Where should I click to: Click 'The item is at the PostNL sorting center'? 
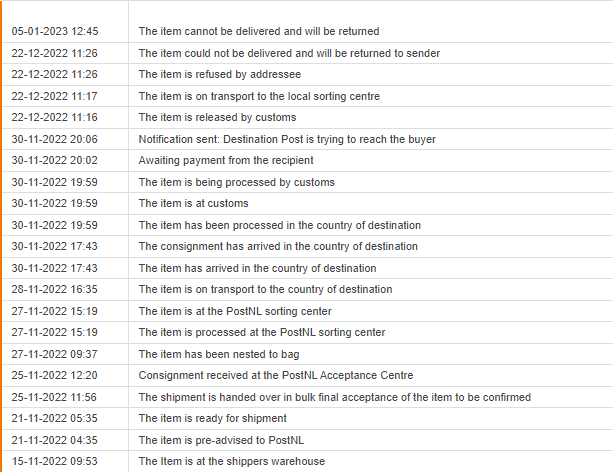235,311
